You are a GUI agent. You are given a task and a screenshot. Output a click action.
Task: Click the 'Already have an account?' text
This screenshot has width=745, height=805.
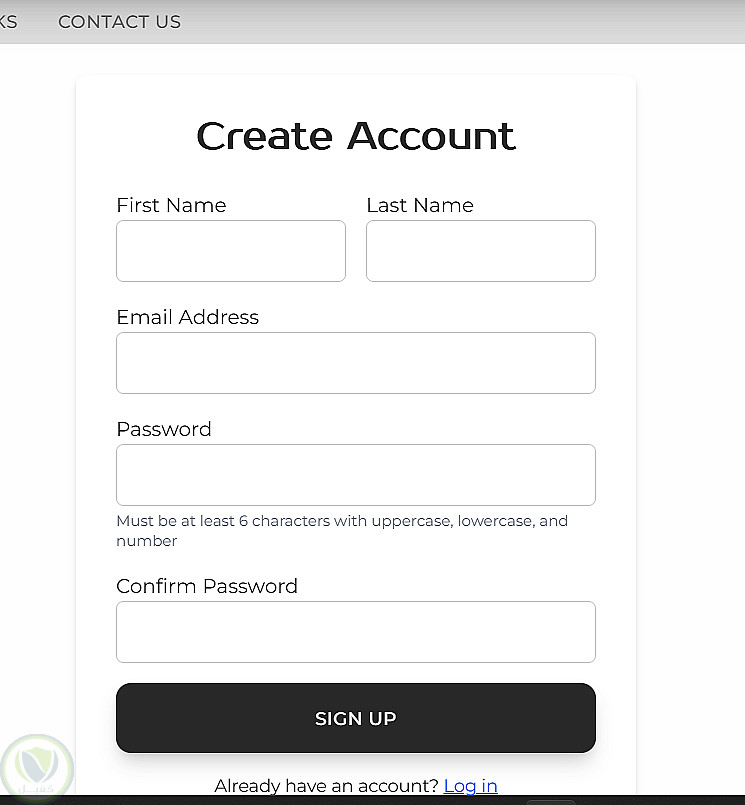pos(326,785)
